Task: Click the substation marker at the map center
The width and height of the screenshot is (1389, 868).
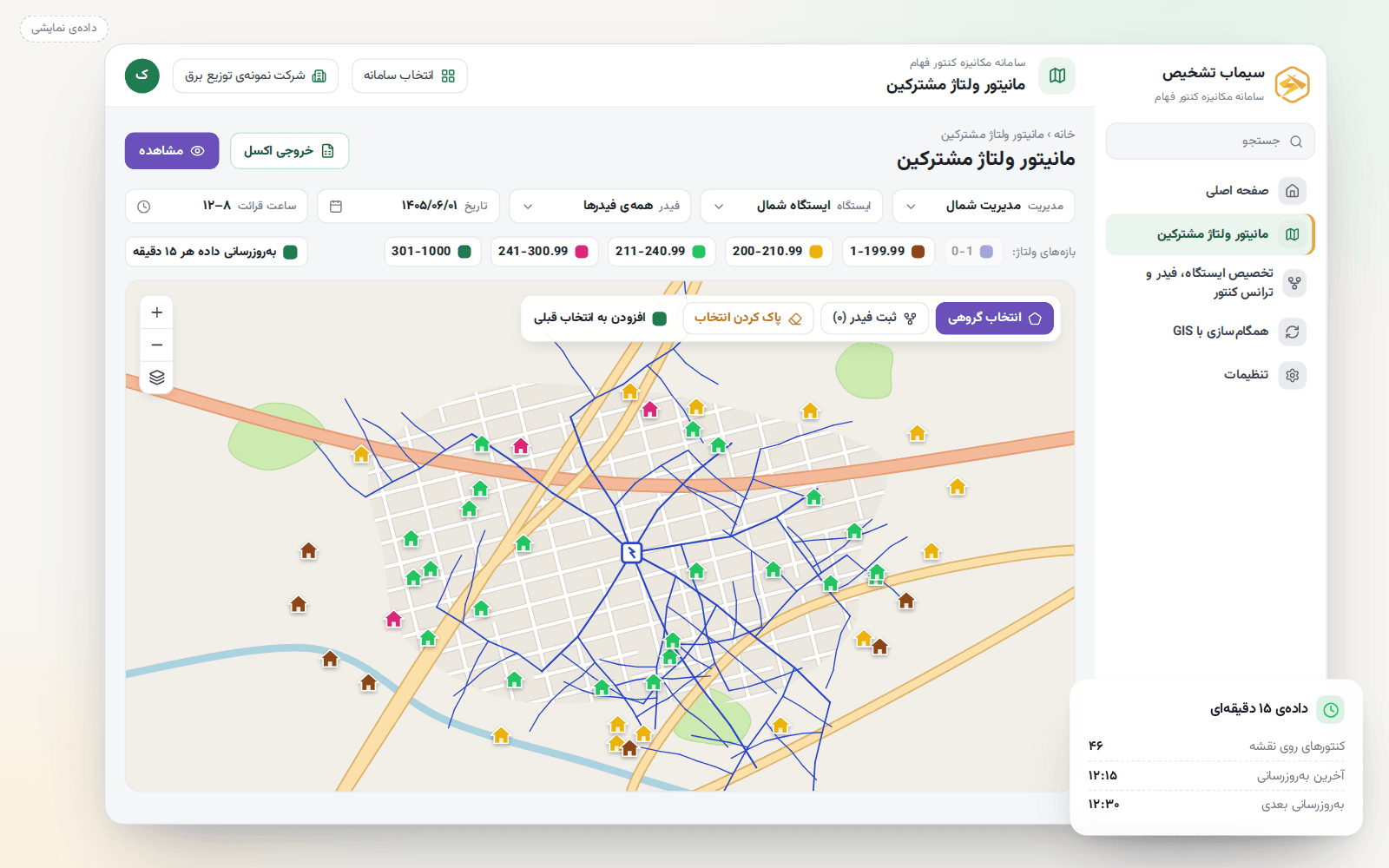Action: pos(632,552)
